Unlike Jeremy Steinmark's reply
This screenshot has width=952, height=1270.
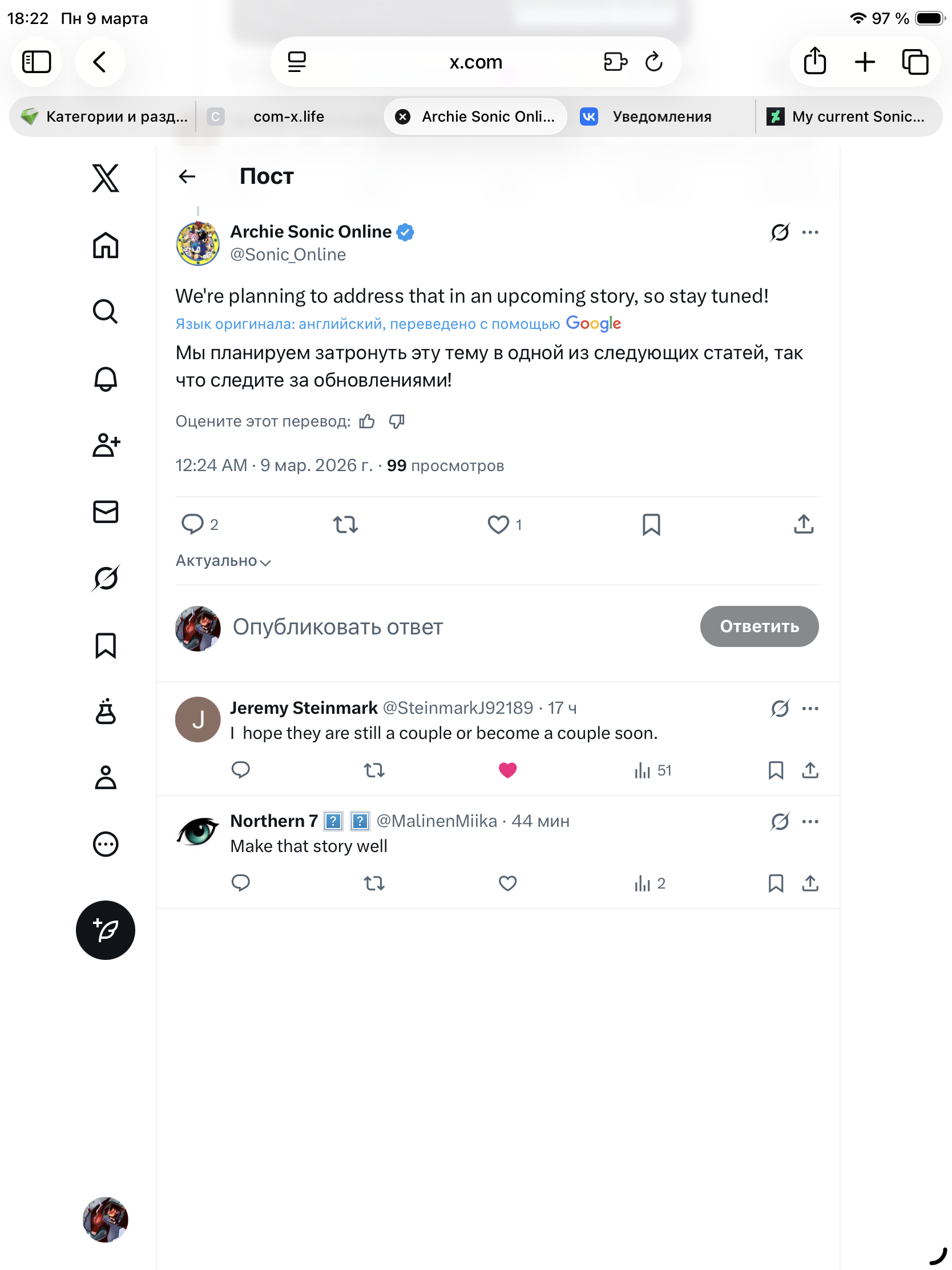point(507,770)
